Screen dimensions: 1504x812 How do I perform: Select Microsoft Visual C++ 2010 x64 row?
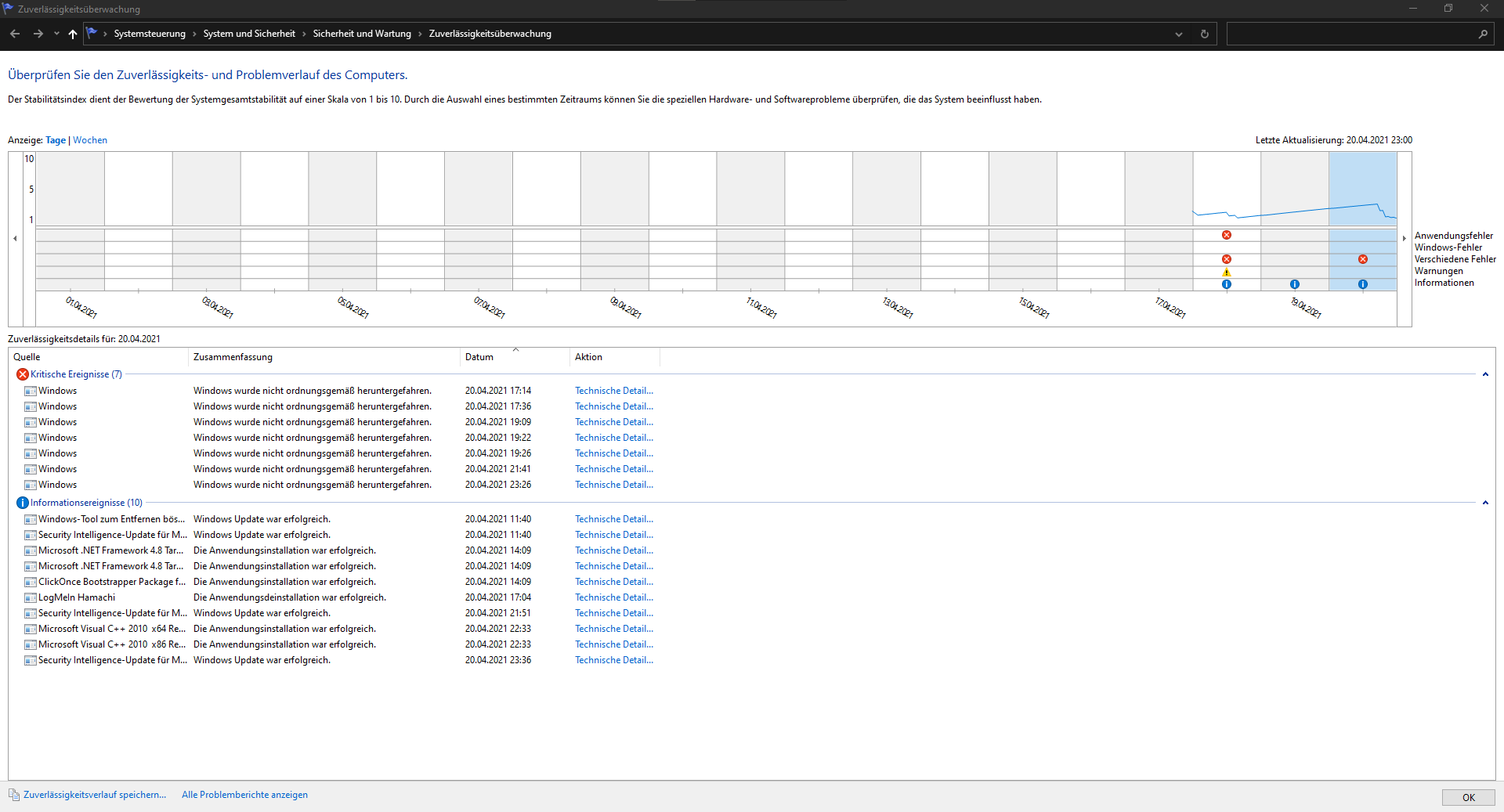pos(112,629)
